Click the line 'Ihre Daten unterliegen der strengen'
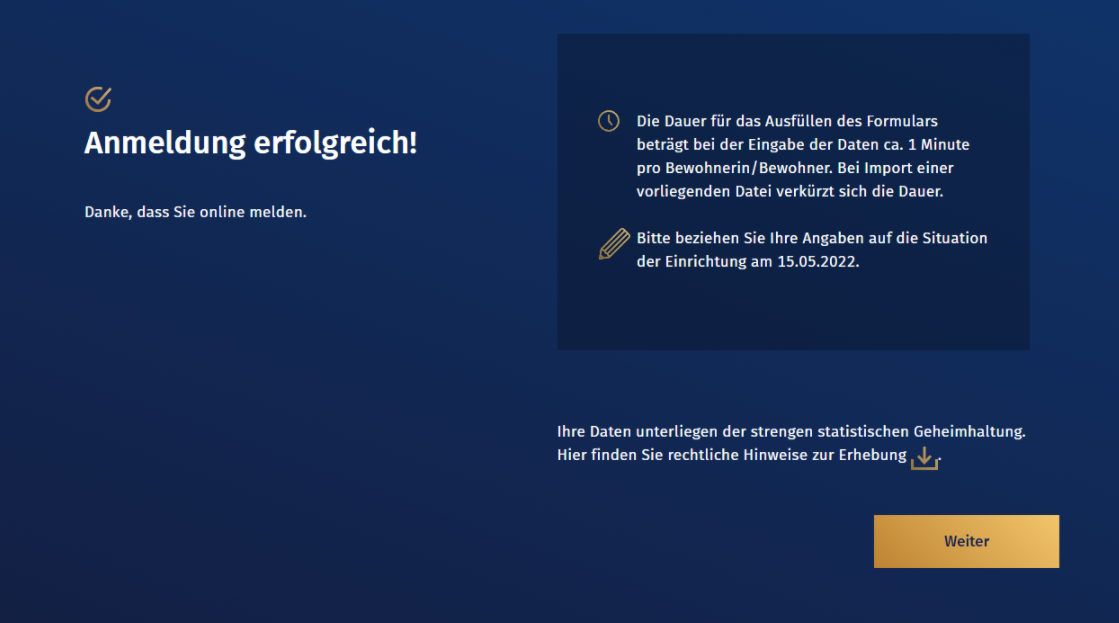1119x623 pixels. (680, 432)
